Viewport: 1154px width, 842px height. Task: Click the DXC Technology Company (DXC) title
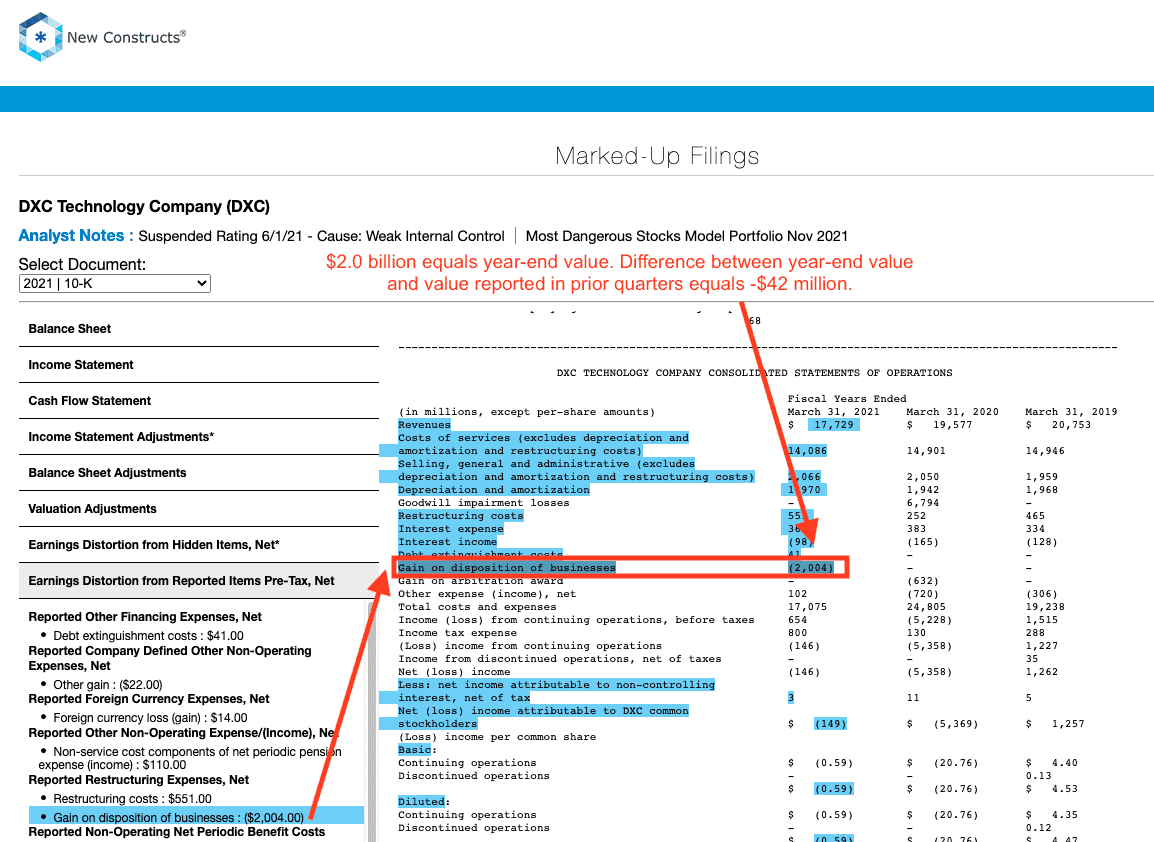(144, 206)
